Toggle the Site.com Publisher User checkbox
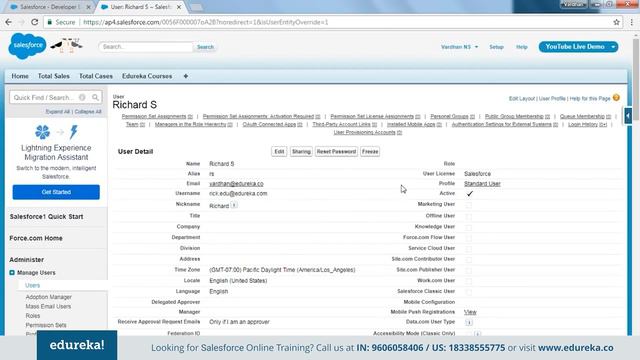This screenshot has width=640, height=360. [469, 271]
